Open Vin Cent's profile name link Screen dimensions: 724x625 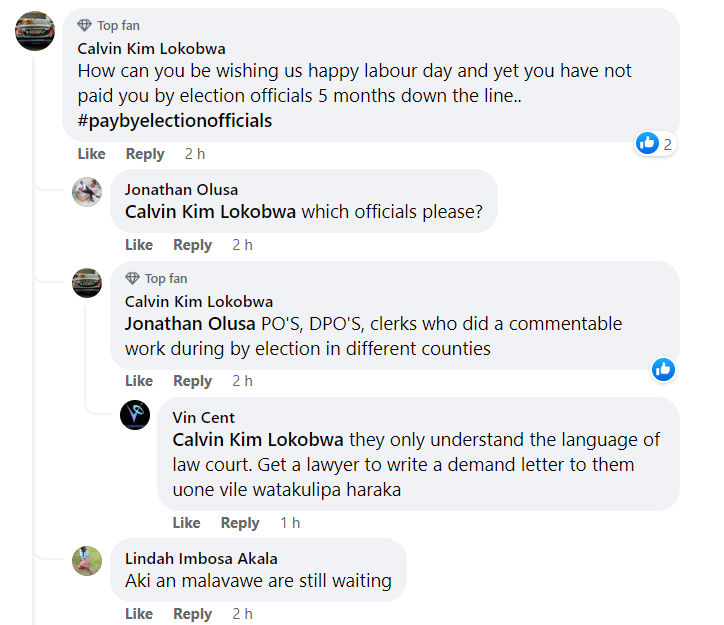[x=204, y=417]
